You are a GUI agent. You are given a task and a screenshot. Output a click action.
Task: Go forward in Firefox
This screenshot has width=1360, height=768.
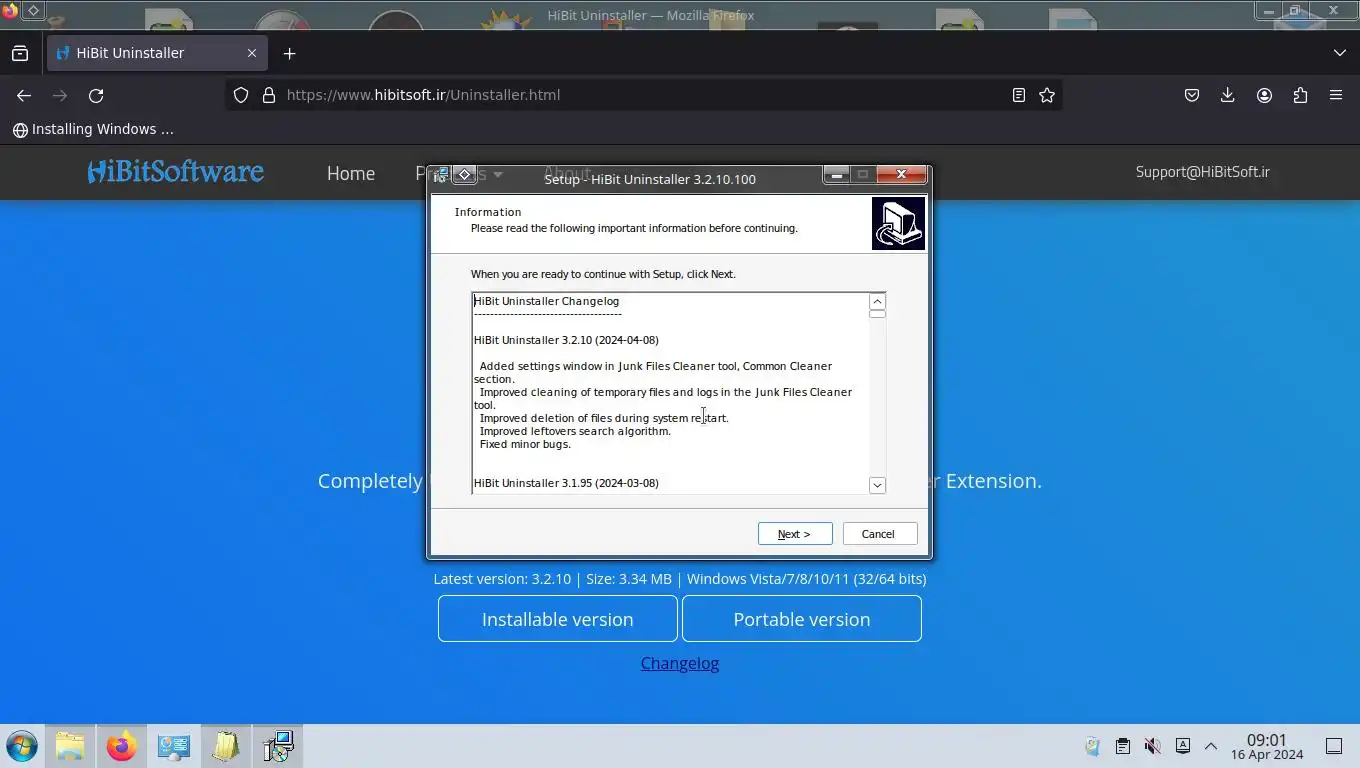click(60, 95)
